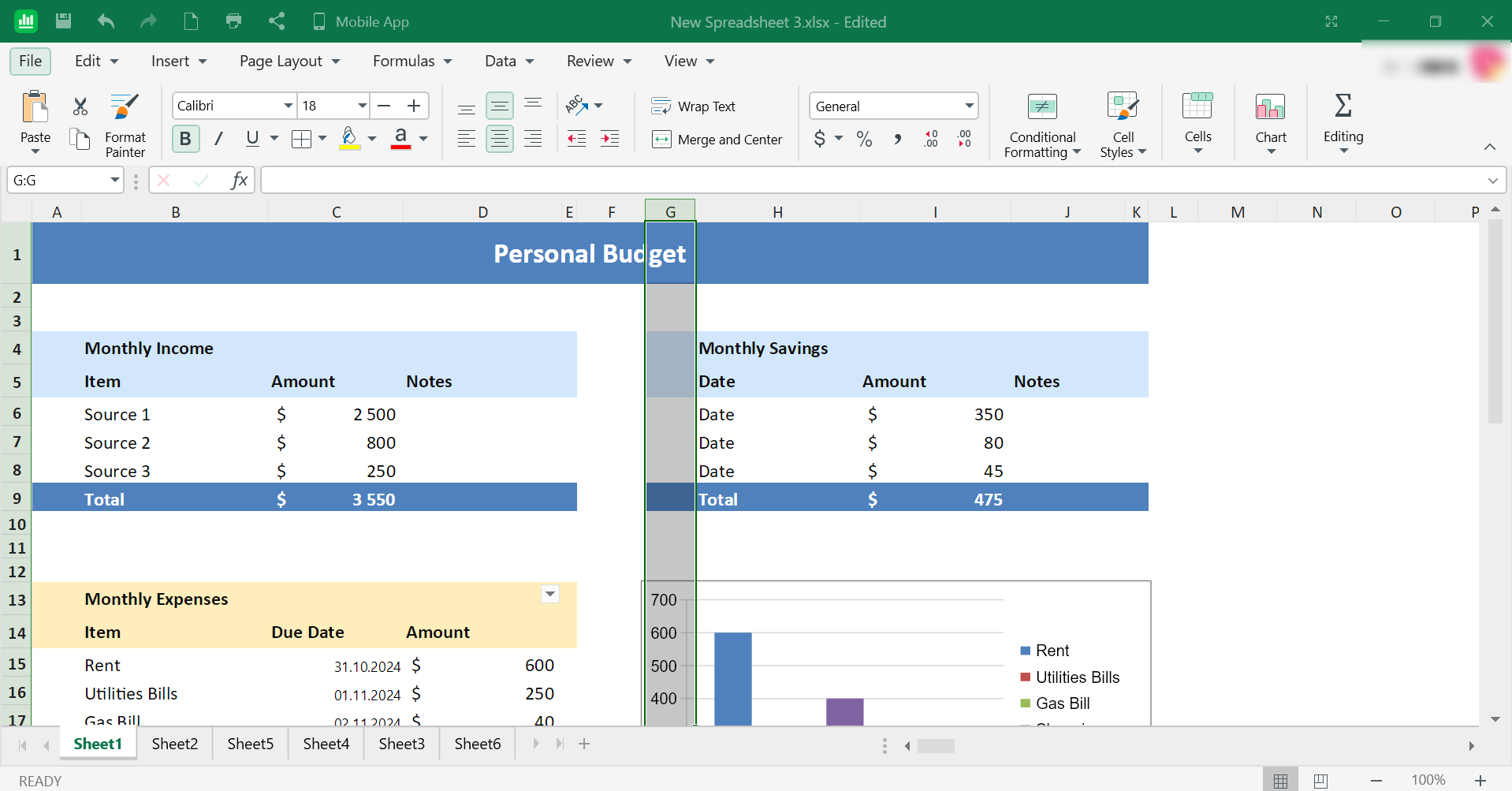Open the borders dropdown arrow

point(322,139)
